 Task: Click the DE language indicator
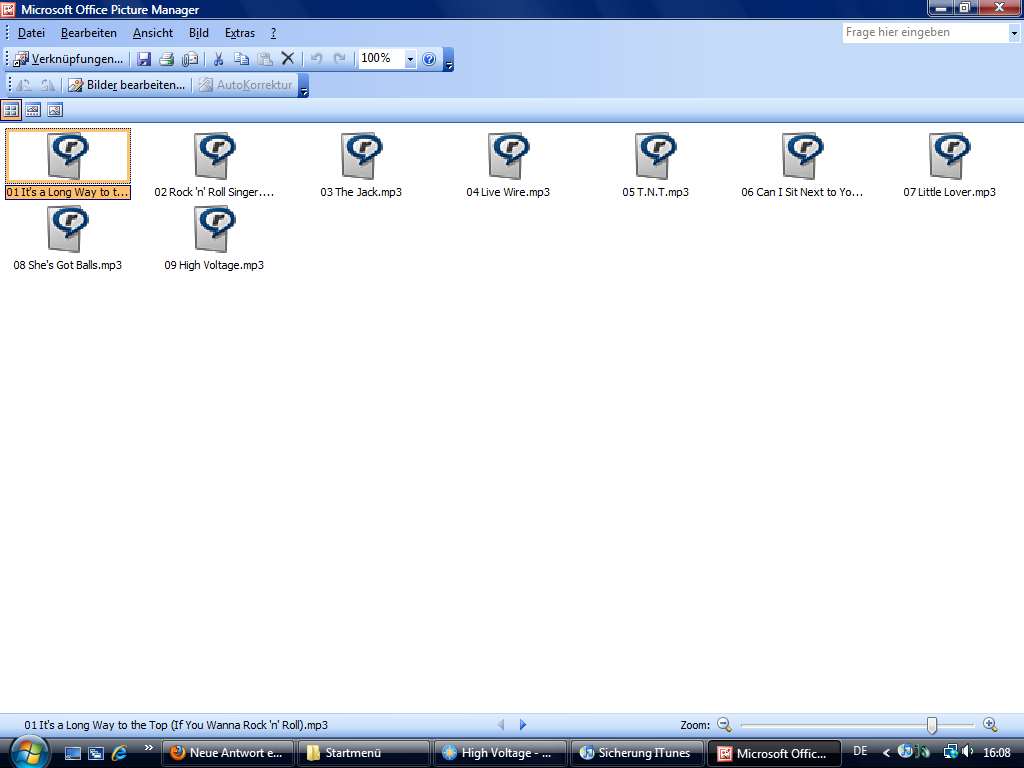pos(860,752)
